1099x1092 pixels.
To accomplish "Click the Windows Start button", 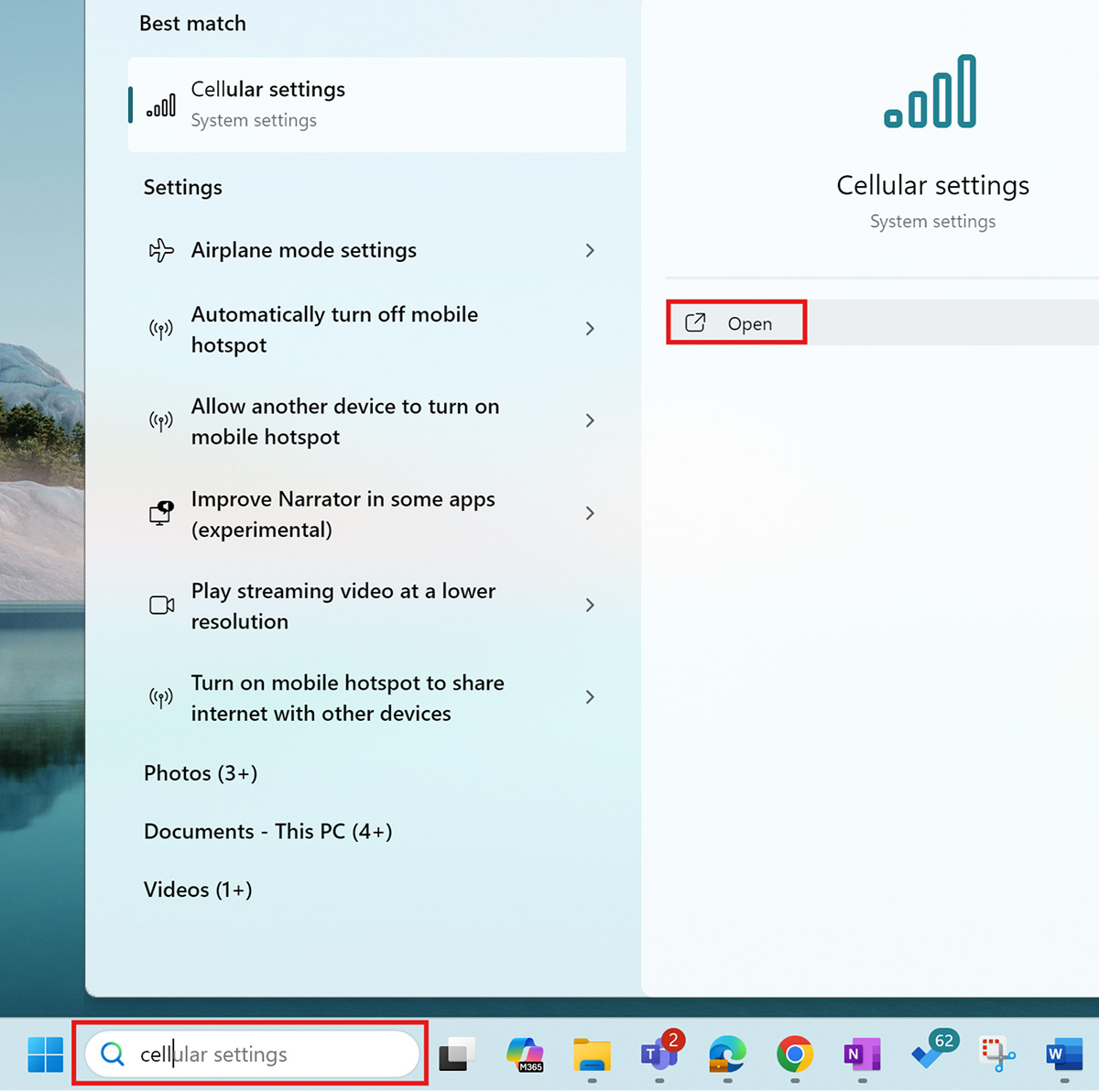I will [45, 1054].
